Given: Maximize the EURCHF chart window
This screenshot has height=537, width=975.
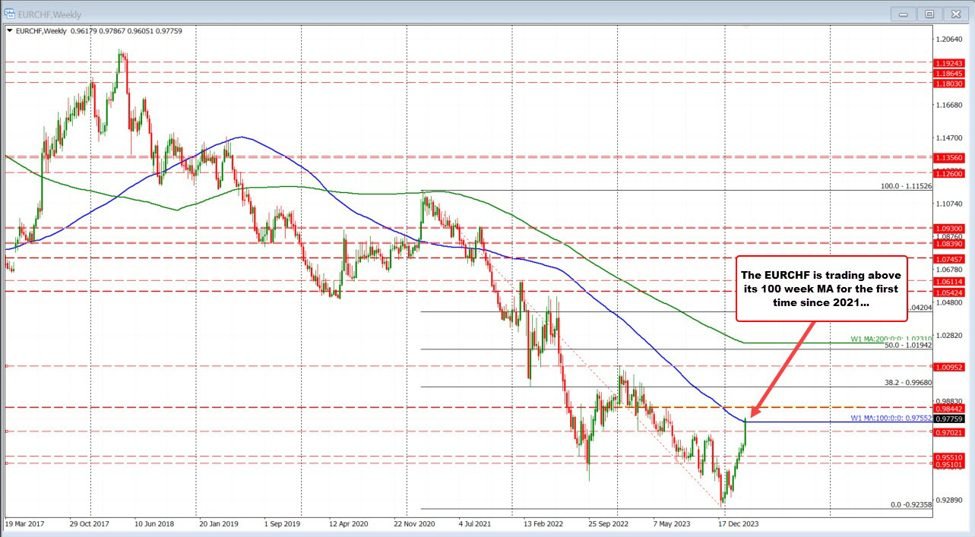Looking at the screenshot, I should point(929,14).
